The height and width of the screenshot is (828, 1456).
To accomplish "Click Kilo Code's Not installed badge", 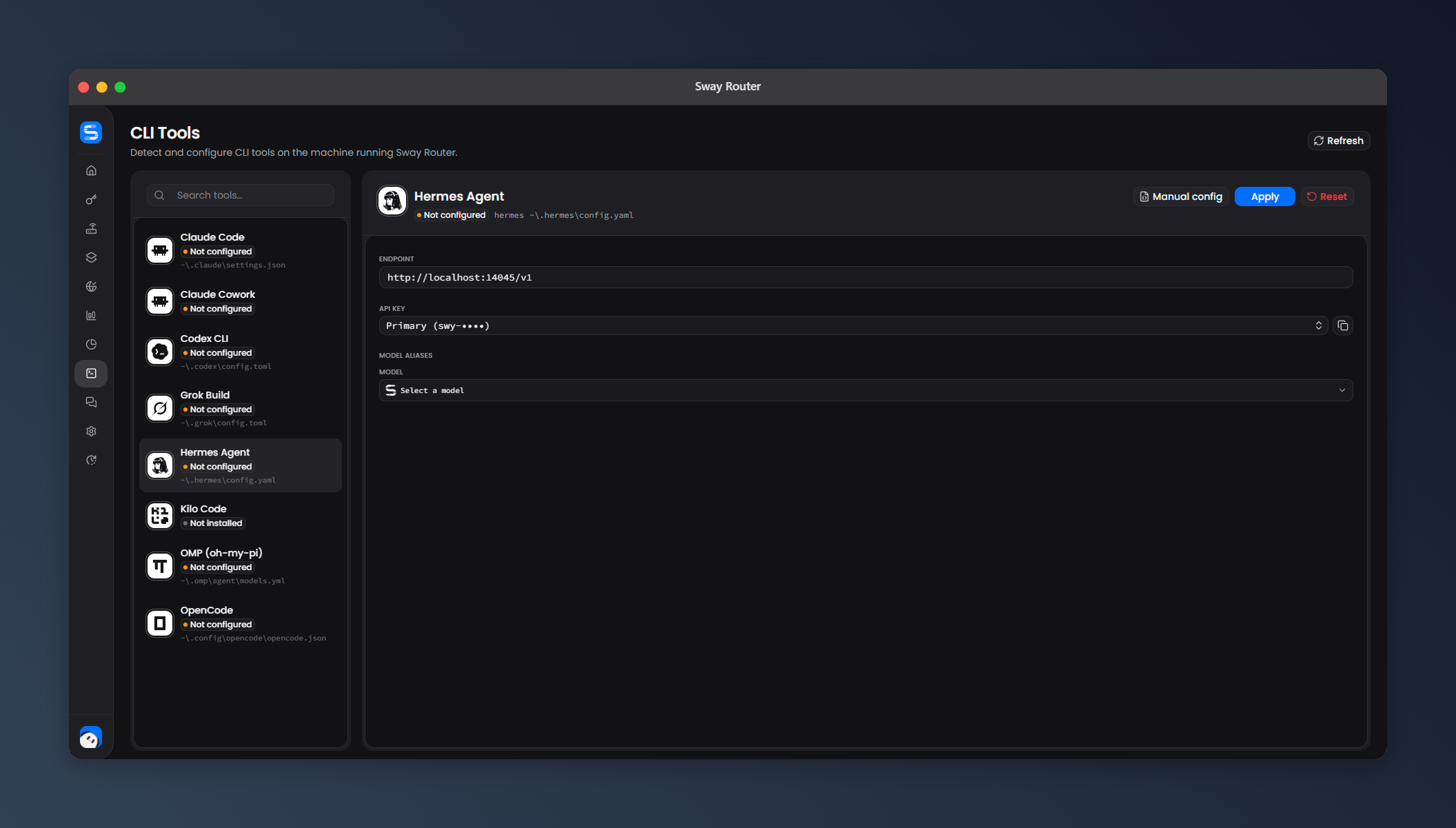I will coord(212,523).
